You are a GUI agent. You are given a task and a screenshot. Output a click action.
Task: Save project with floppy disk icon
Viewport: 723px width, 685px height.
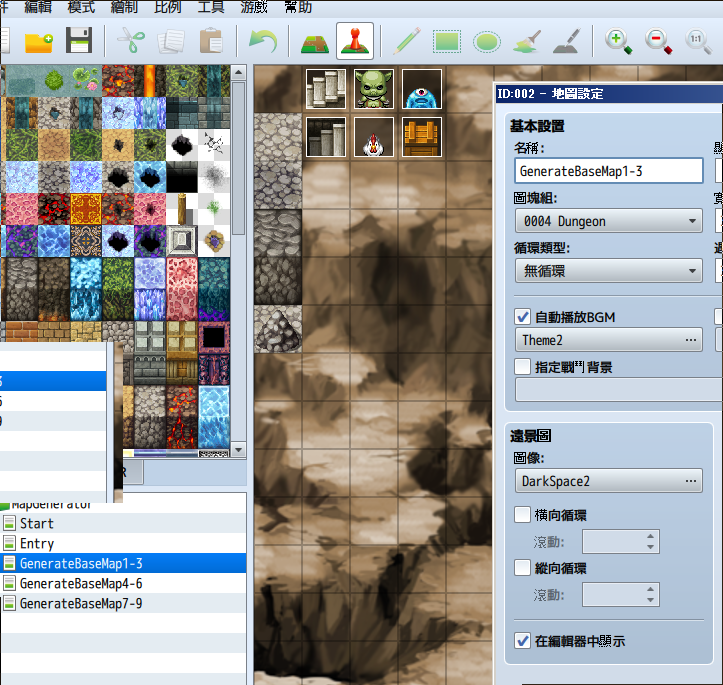[79, 41]
